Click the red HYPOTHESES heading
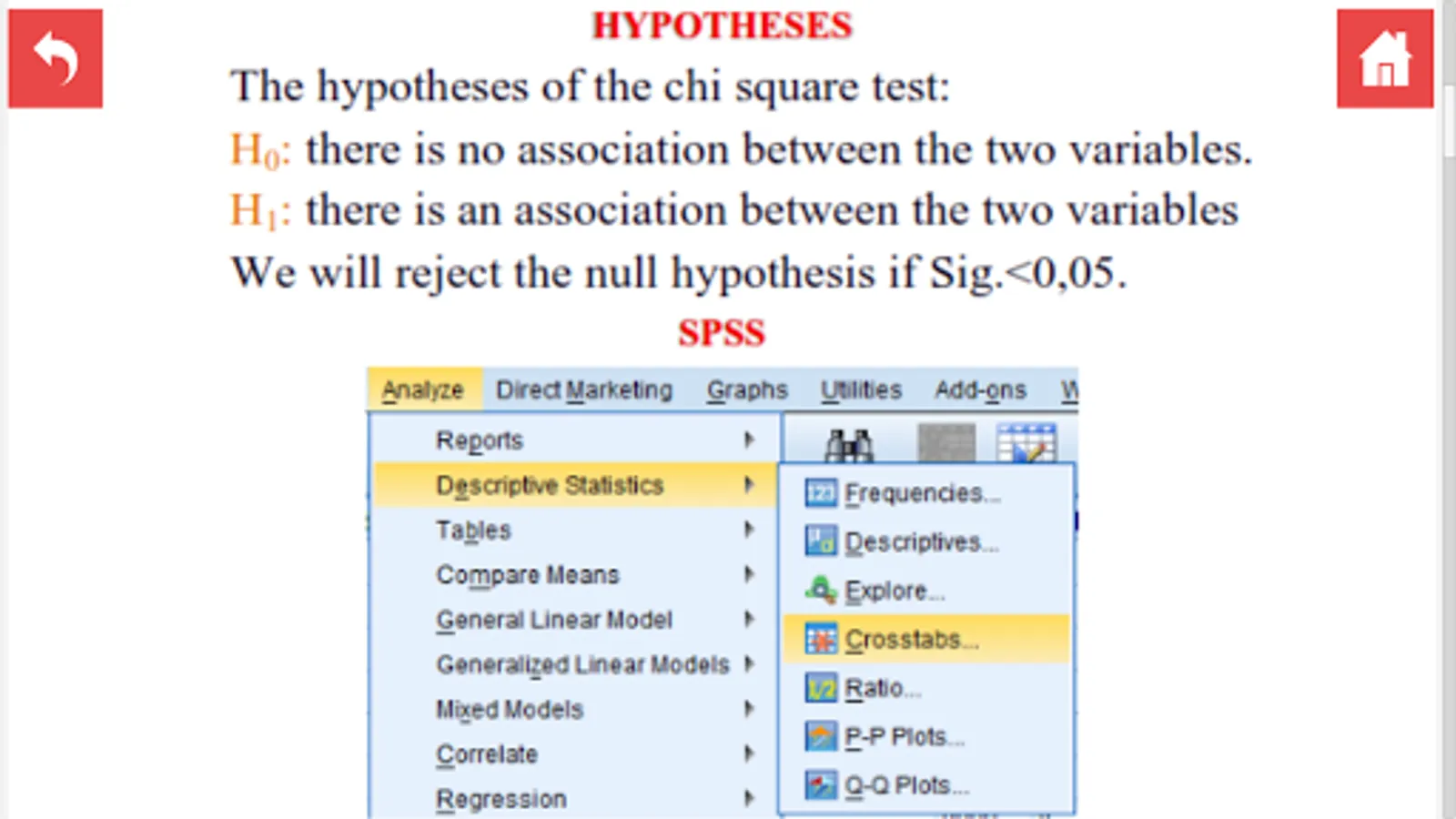 (x=723, y=25)
